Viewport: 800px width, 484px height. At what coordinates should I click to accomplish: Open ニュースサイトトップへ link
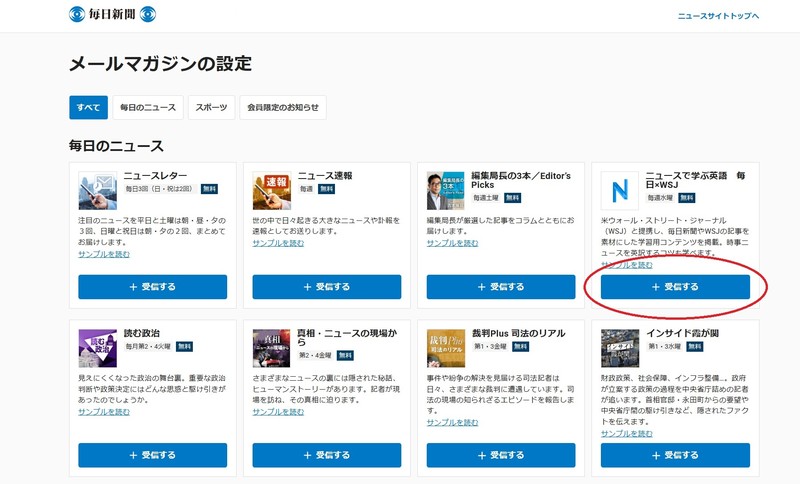[x=718, y=16]
